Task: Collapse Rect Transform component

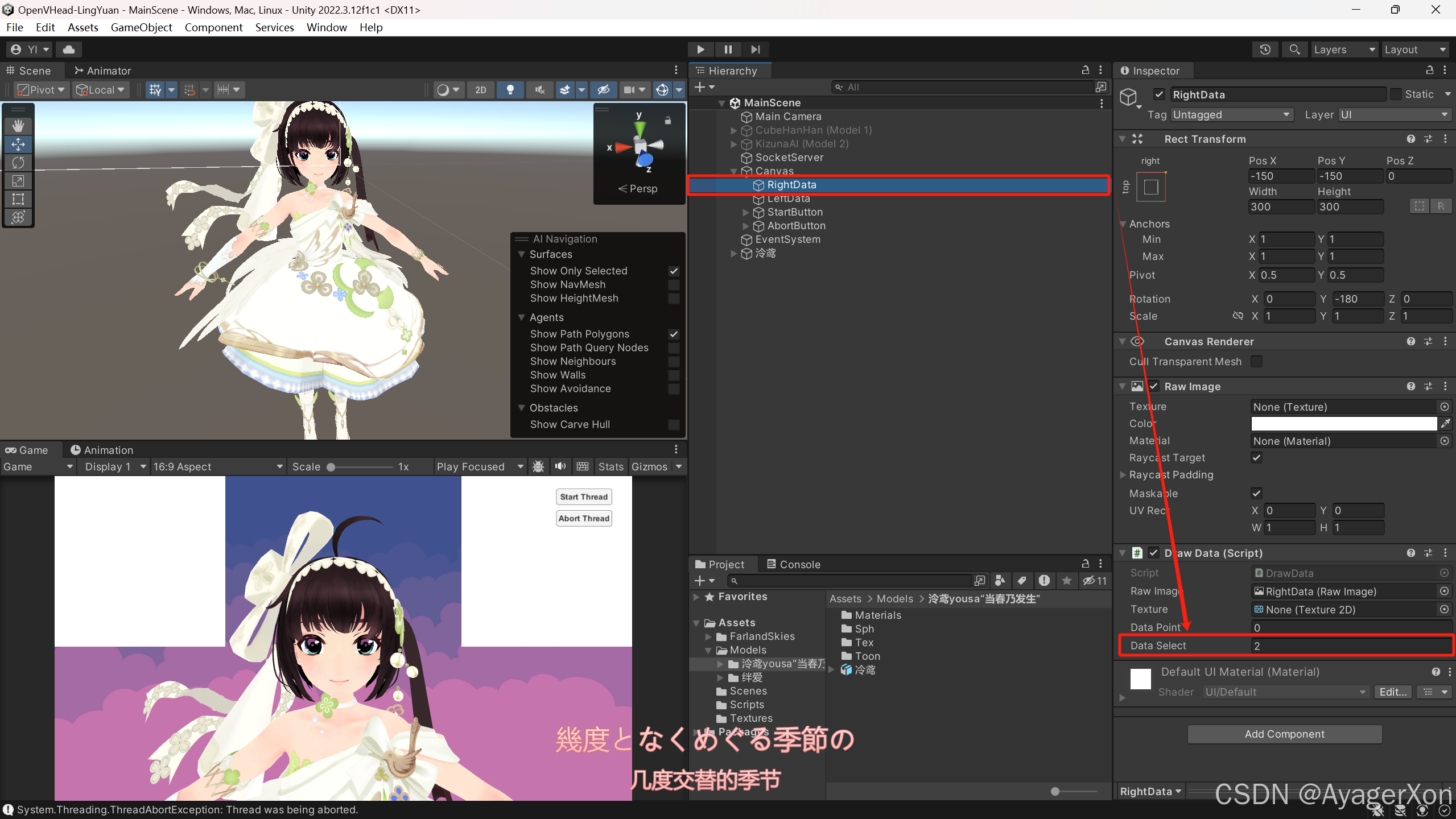Action: [1122, 139]
